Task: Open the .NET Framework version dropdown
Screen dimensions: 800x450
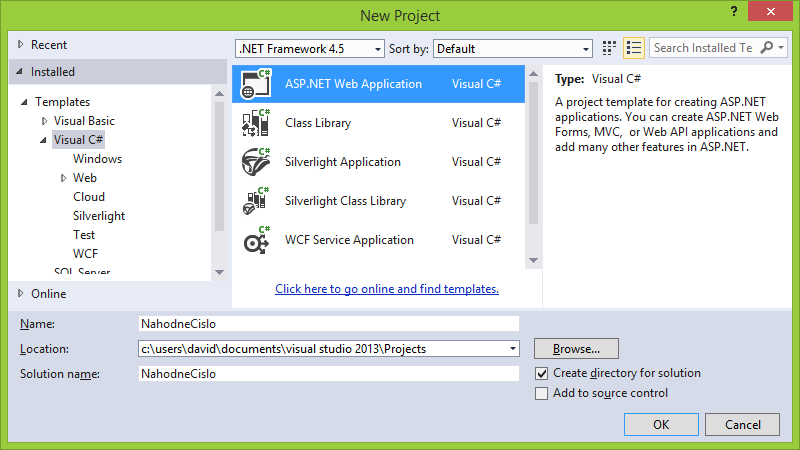Action: [x=378, y=49]
